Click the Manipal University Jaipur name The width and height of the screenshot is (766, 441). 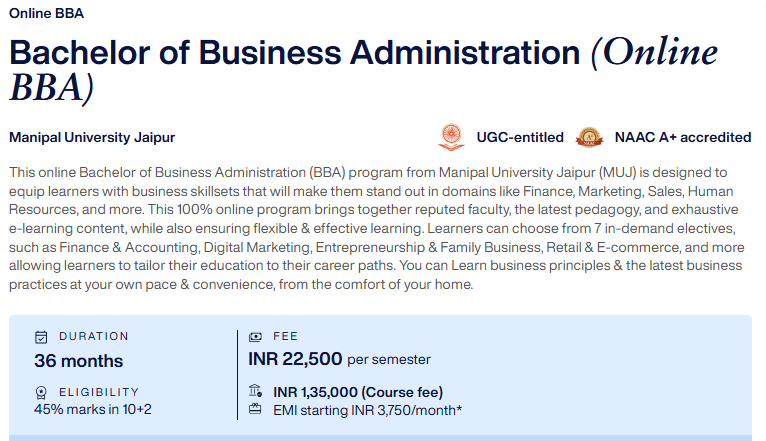[92, 137]
